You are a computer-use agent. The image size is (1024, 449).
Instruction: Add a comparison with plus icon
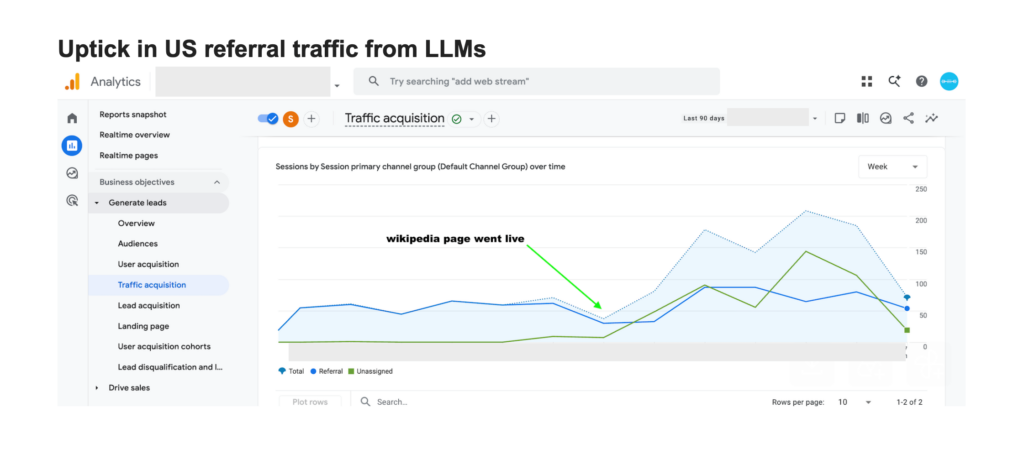tap(312, 119)
